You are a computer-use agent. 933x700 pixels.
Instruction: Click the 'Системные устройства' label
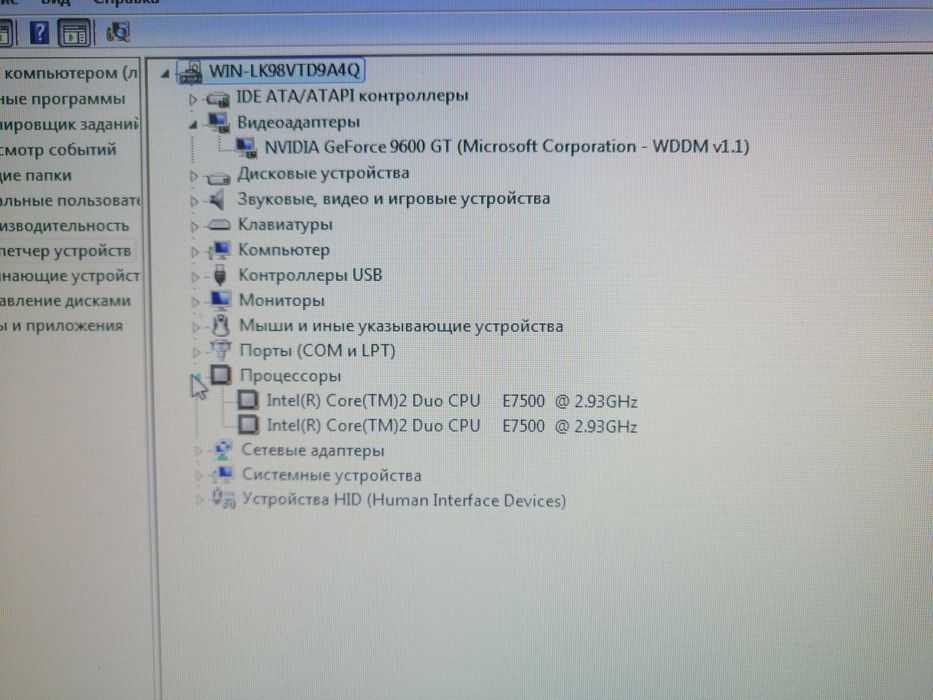click(331, 475)
